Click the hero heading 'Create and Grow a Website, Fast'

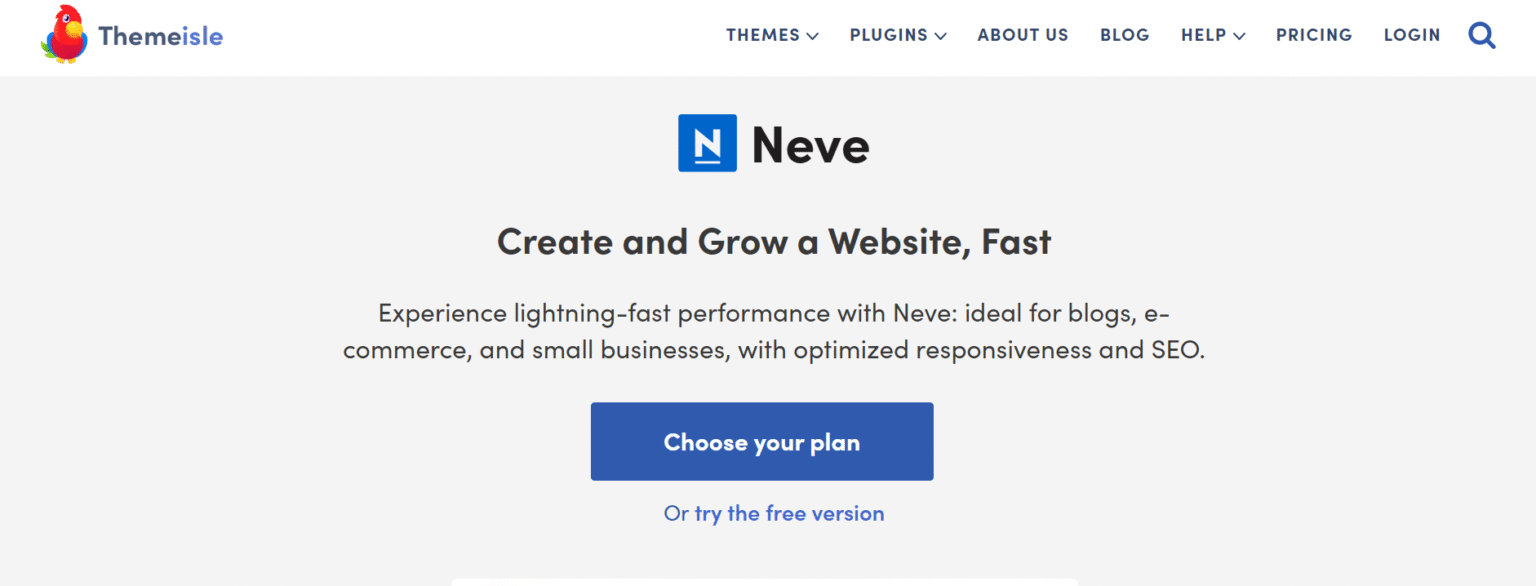773,241
